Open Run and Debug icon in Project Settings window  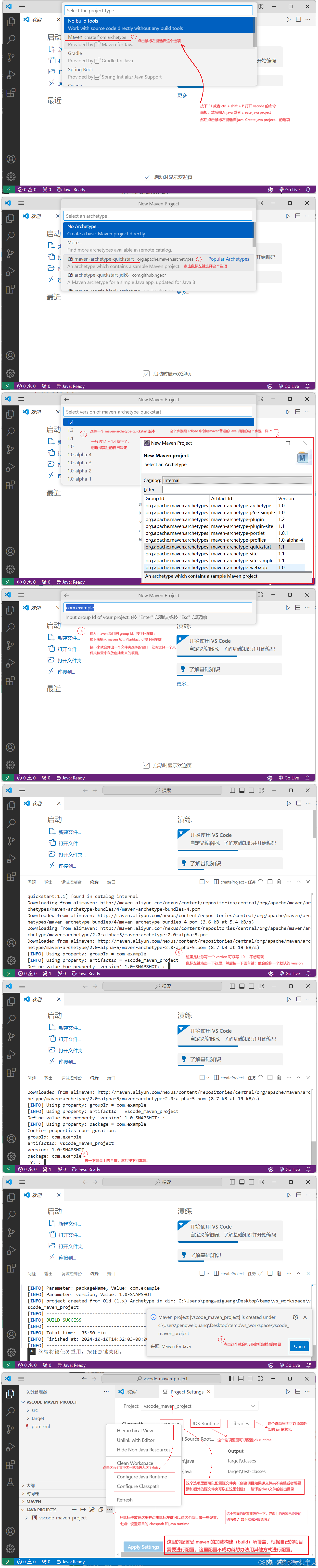[x=10, y=1446]
